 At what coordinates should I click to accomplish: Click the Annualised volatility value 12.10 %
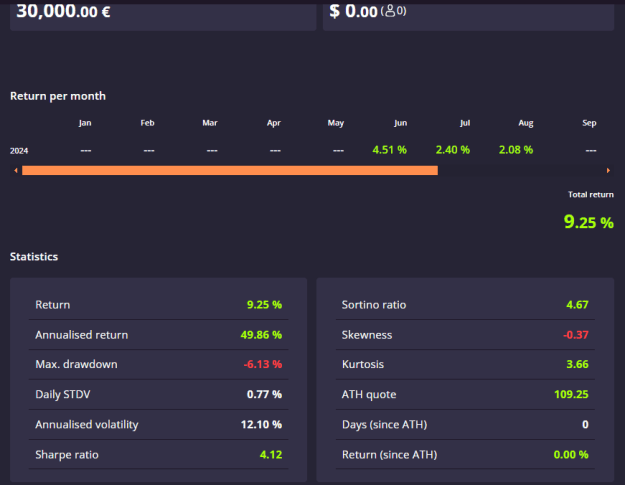[261, 424]
